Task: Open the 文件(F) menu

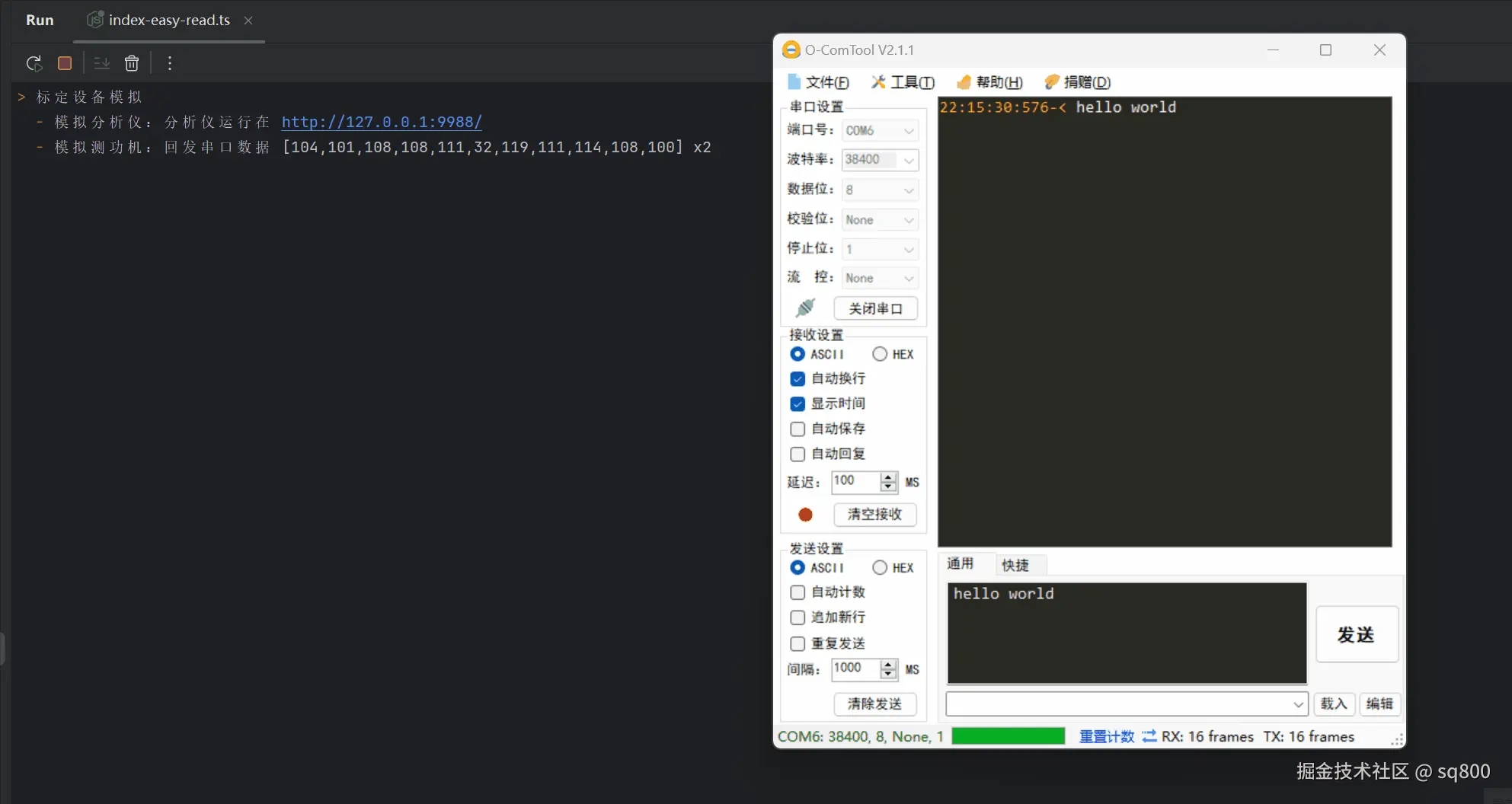Action: [818, 82]
